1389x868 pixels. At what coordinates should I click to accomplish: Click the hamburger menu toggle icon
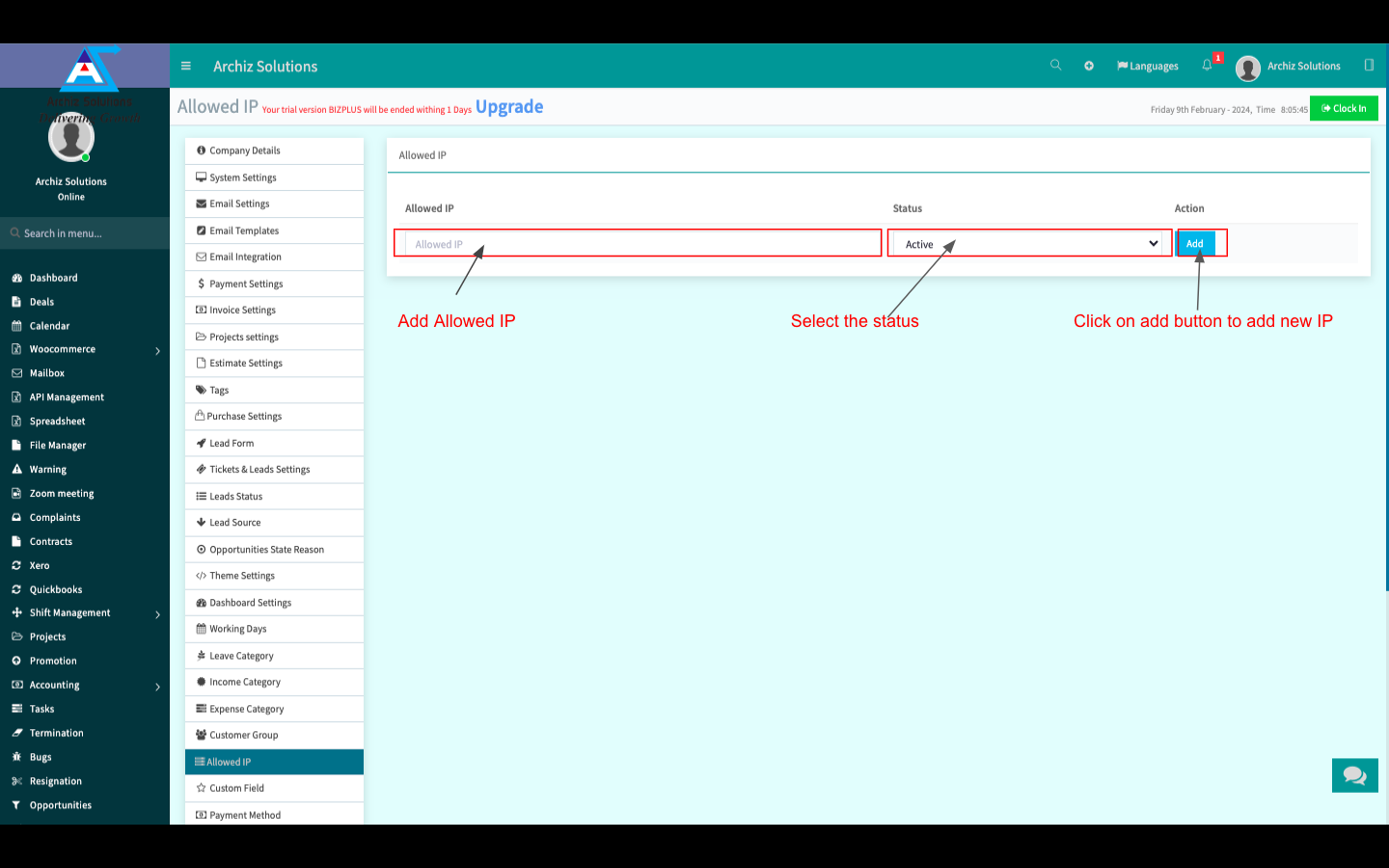[186, 67]
